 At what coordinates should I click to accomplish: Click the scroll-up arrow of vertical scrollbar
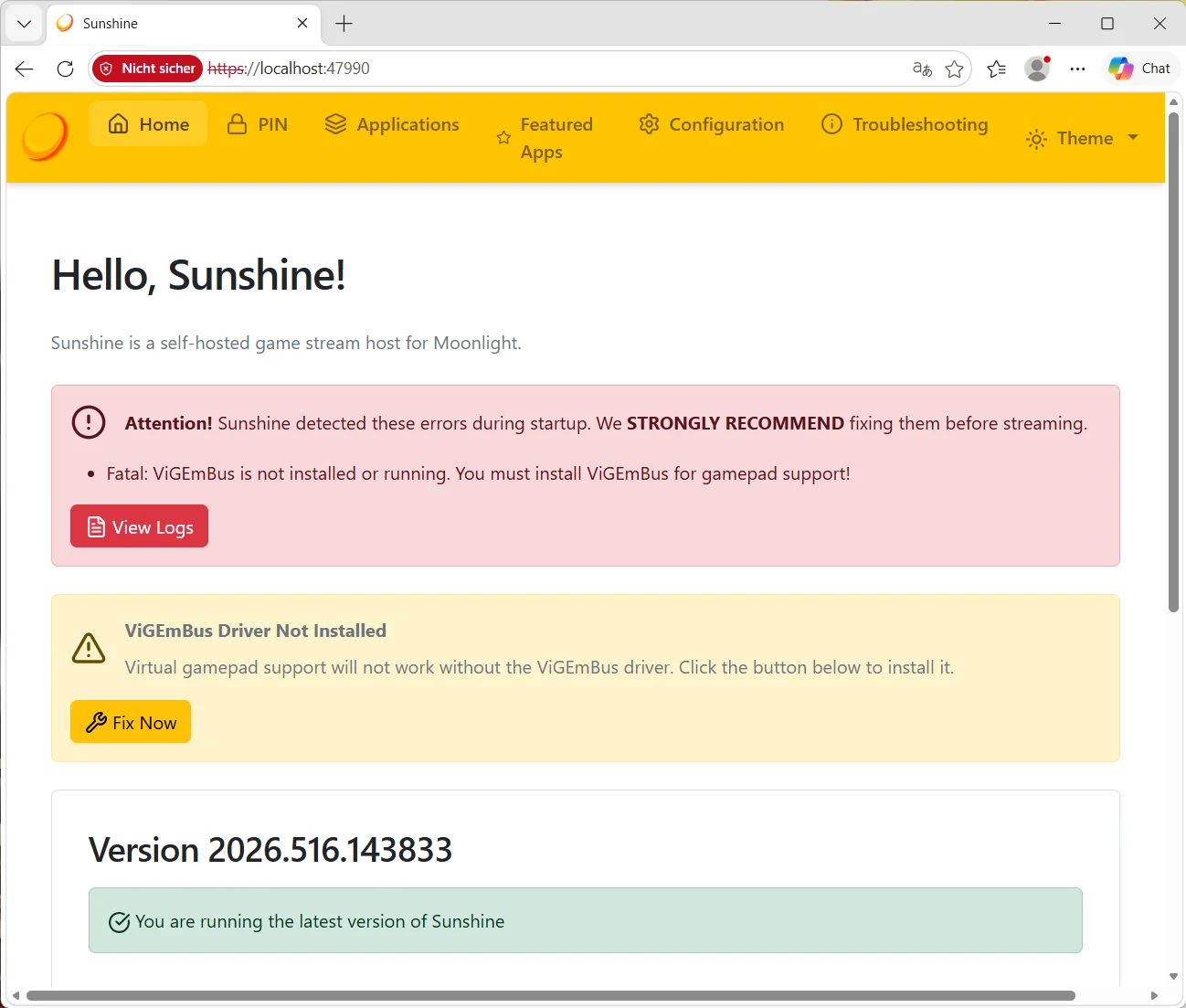click(x=1173, y=101)
